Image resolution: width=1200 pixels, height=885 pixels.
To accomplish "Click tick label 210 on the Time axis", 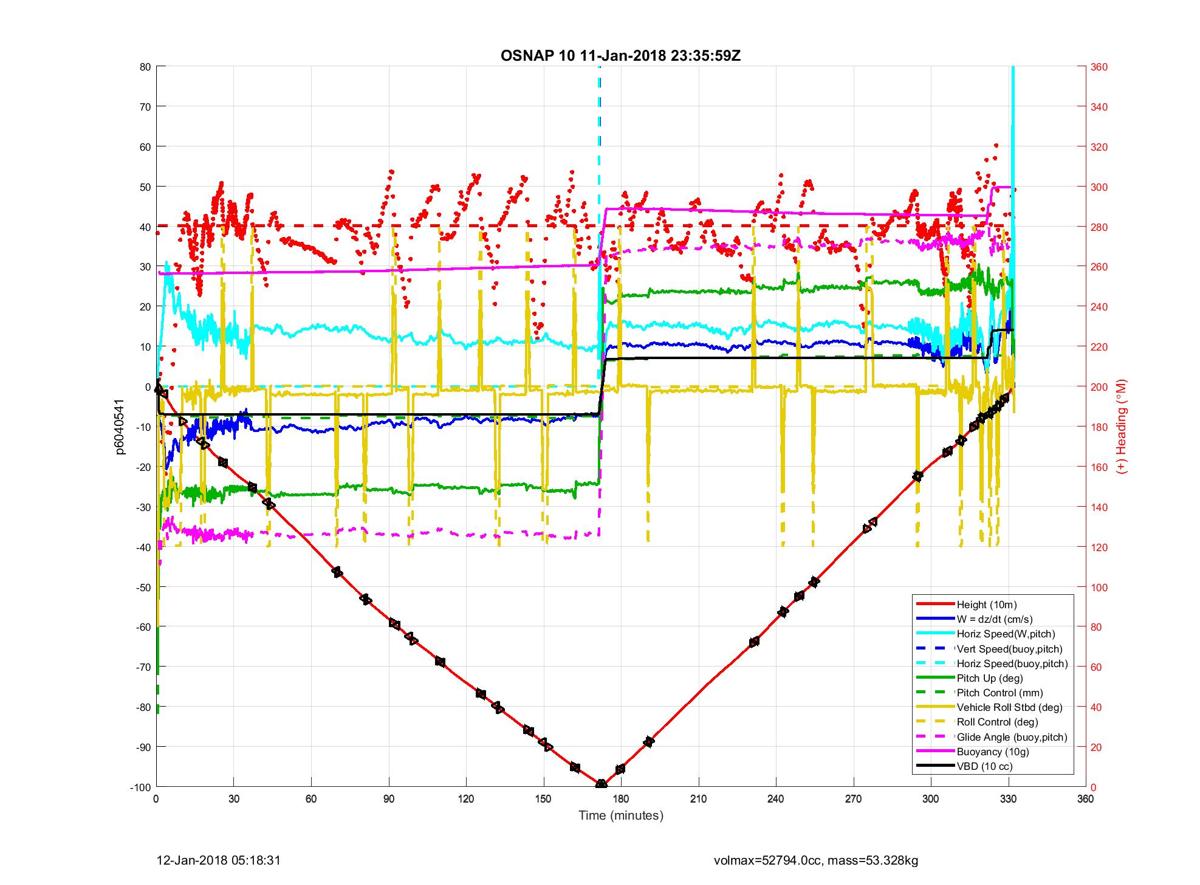I will [x=698, y=799].
